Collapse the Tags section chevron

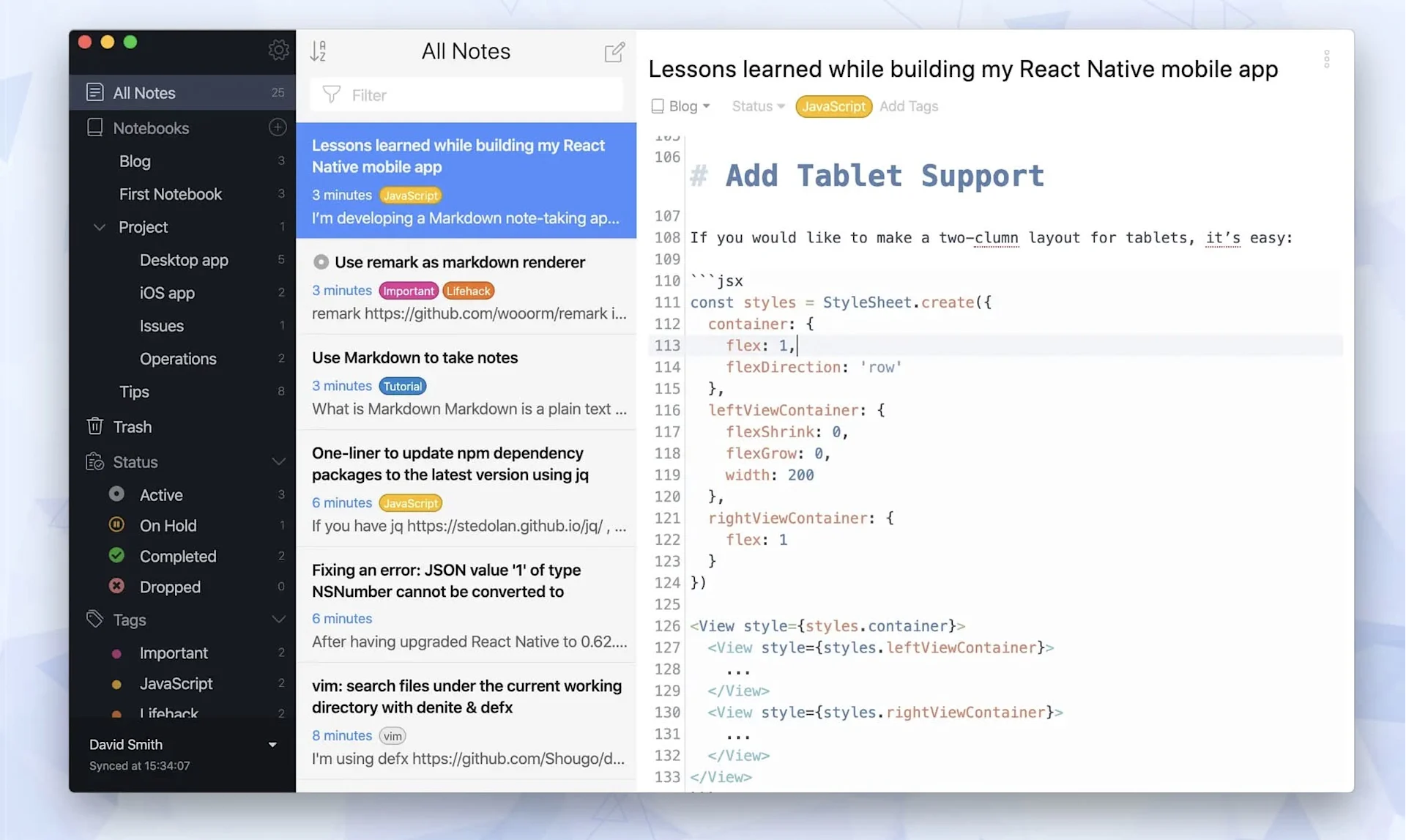click(278, 620)
